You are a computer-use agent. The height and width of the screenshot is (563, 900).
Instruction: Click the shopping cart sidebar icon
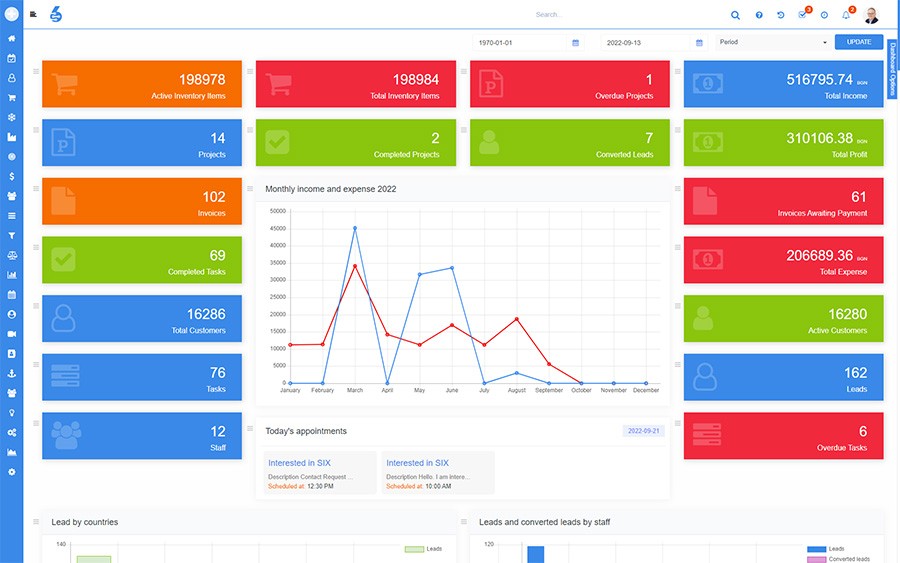(11, 98)
